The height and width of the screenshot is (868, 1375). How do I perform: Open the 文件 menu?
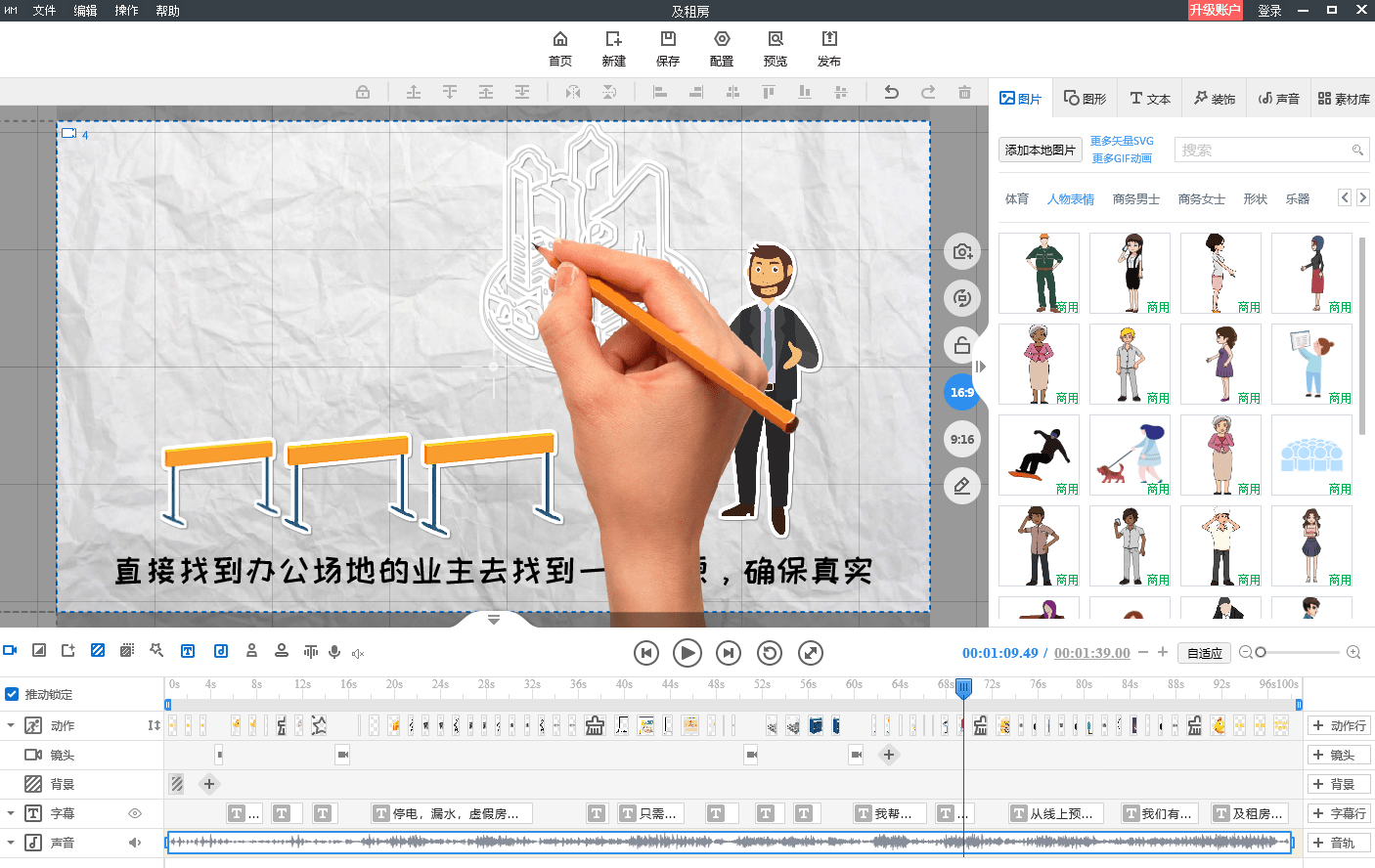click(x=44, y=11)
